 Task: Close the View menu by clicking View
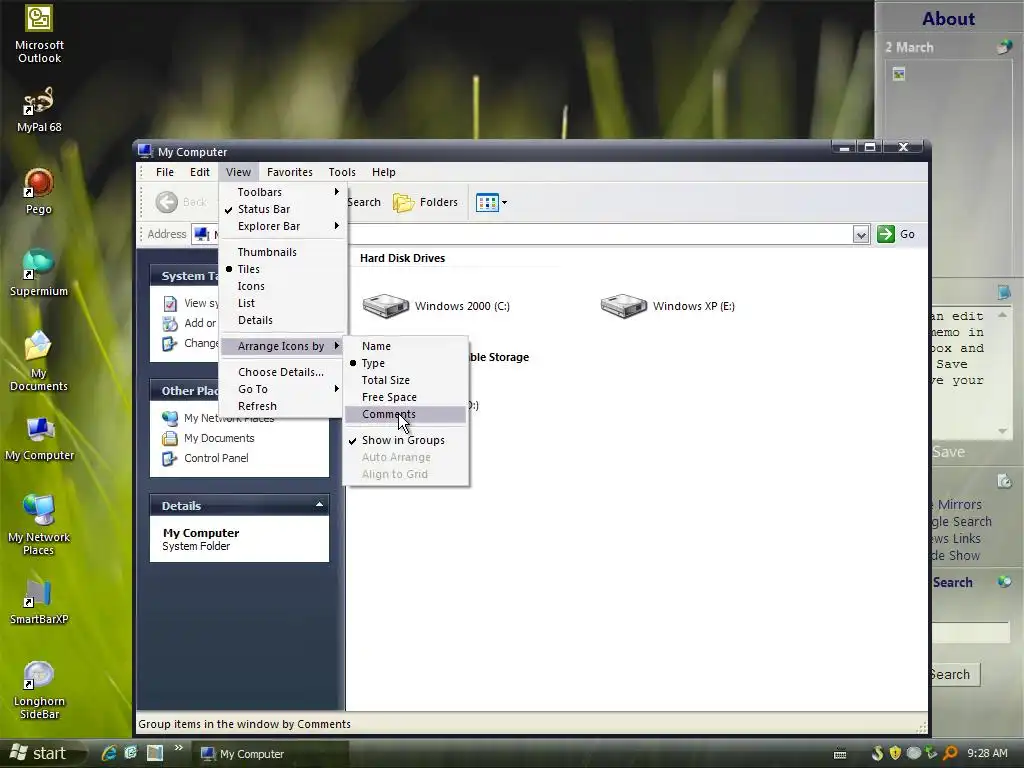coord(238,172)
